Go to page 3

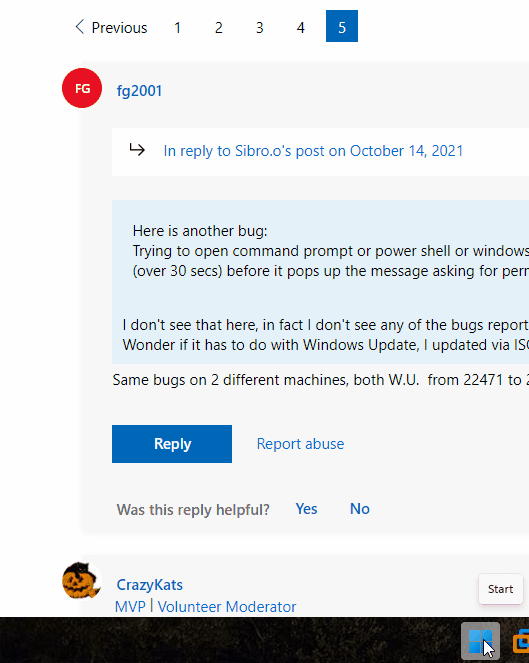click(x=260, y=28)
